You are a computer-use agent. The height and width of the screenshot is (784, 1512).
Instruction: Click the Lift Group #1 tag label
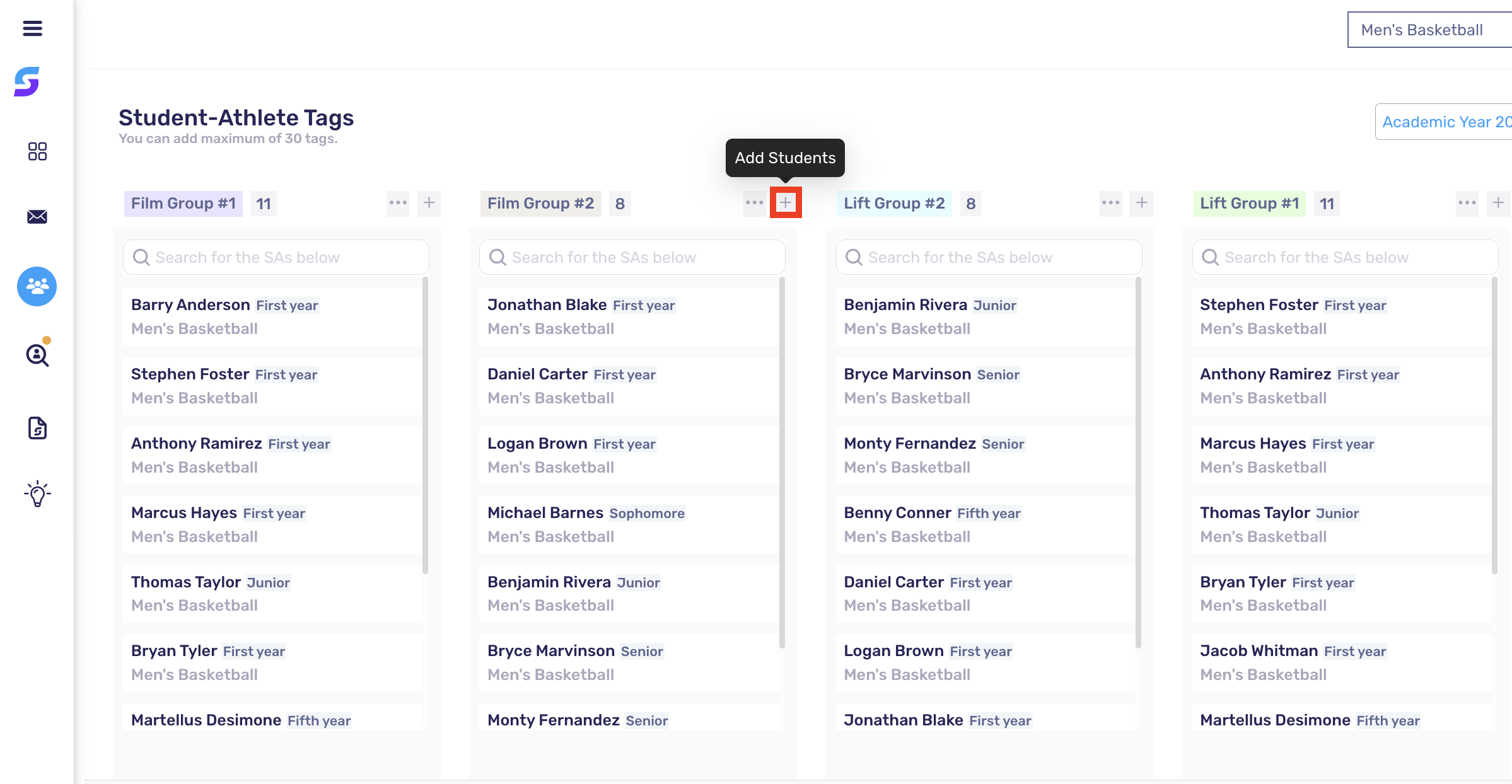pyautogui.click(x=1249, y=204)
